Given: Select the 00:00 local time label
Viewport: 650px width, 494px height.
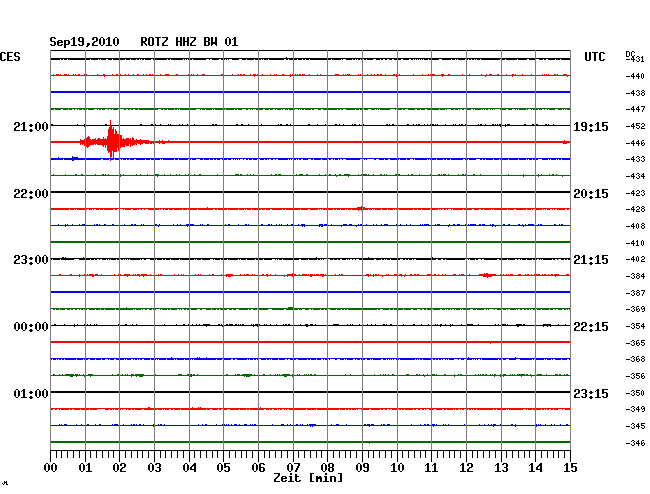Looking at the screenshot, I should click(31, 327).
